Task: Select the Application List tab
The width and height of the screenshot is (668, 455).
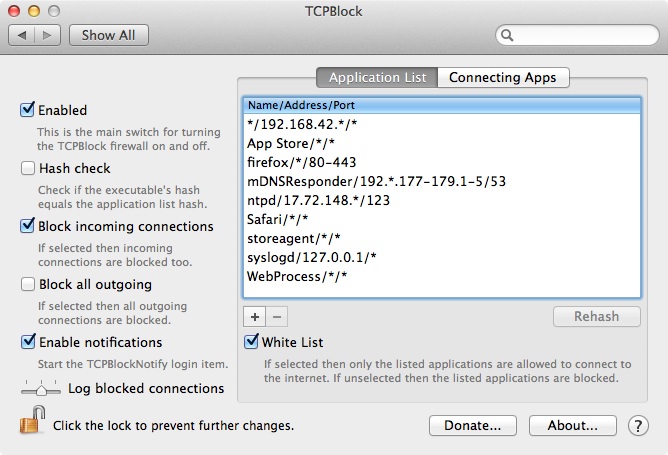Action: click(377, 77)
